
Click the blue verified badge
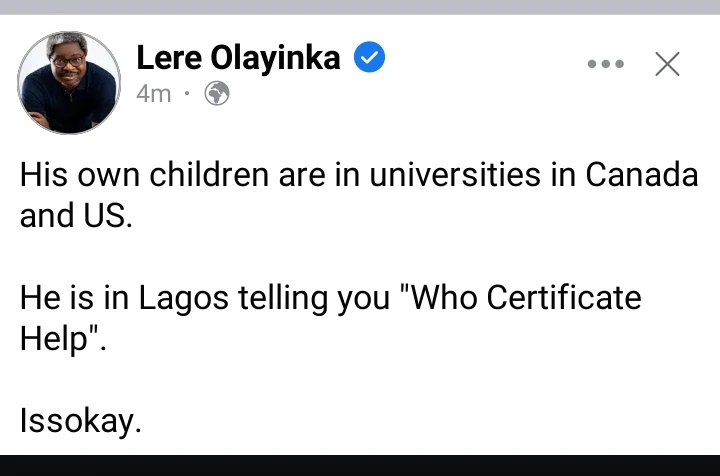point(370,59)
